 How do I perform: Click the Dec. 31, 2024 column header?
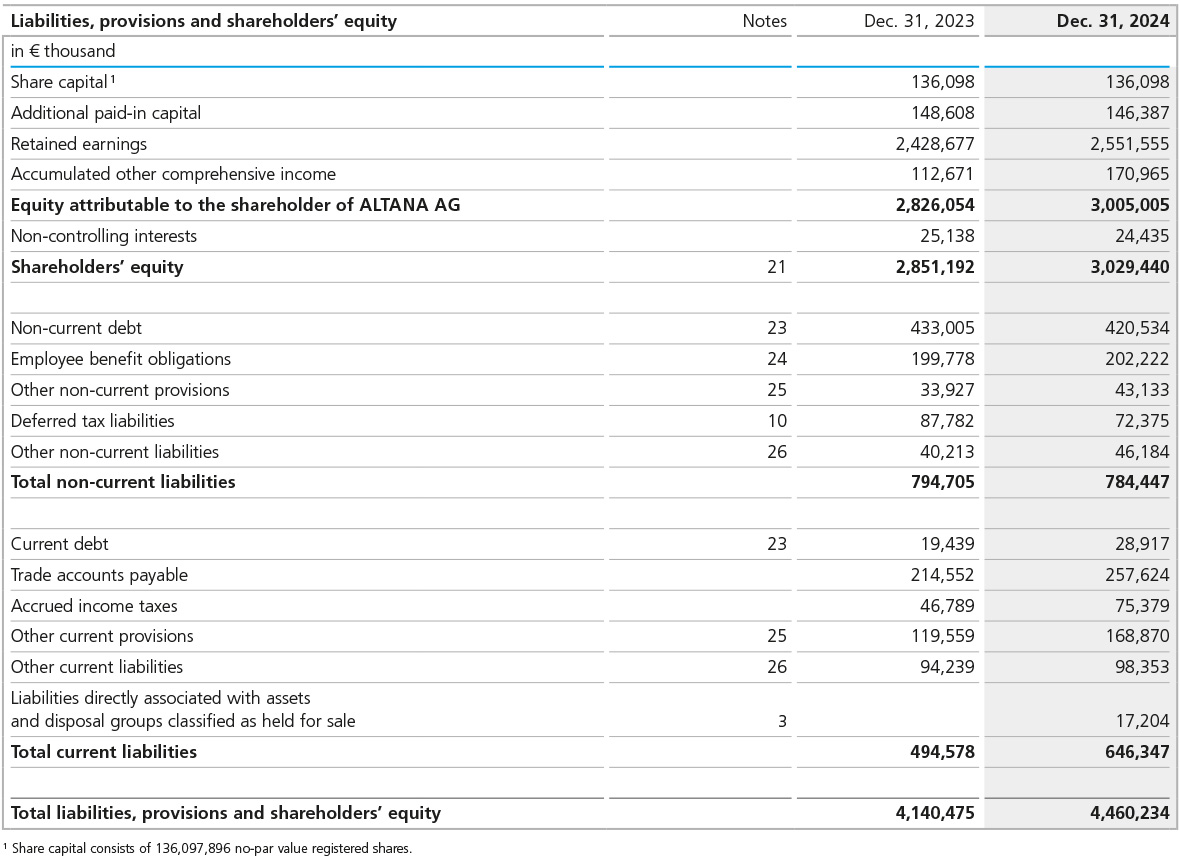(1112, 21)
